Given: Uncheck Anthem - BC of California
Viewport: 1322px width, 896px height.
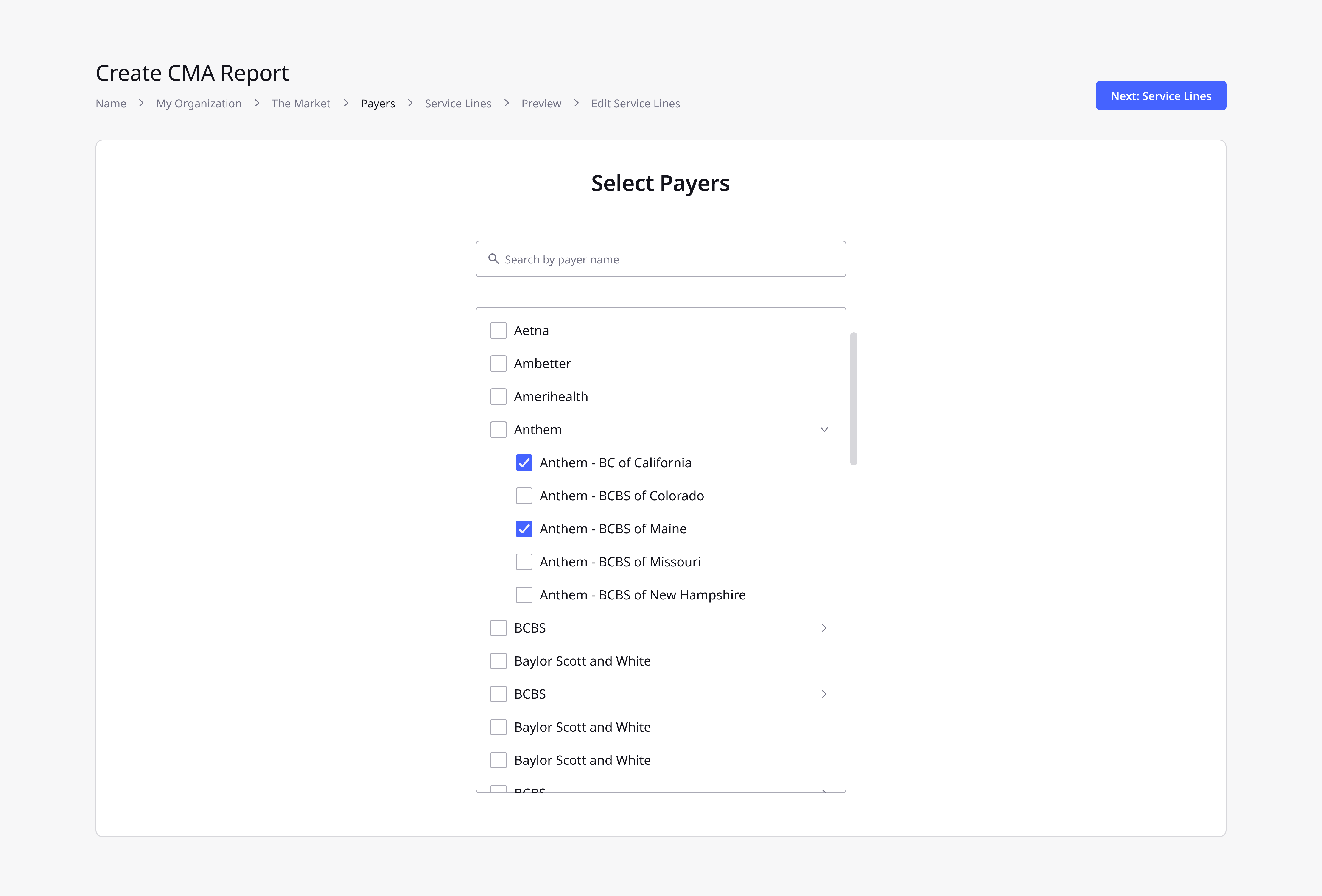Looking at the screenshot, I should point(524,462).
